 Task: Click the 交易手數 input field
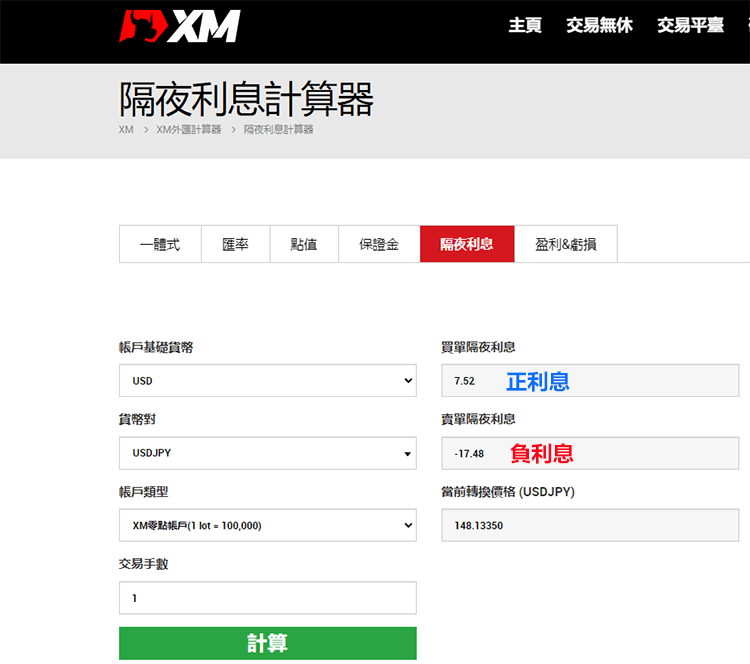pos(268,598)
